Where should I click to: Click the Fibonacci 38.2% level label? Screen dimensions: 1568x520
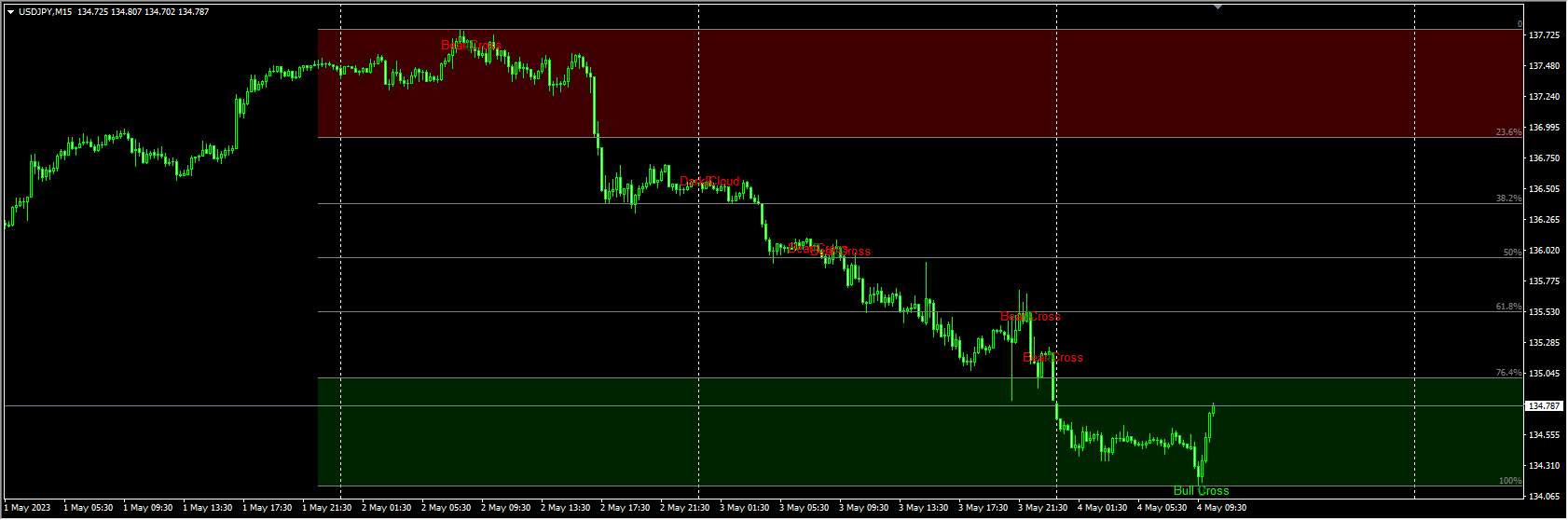tap(1508, 198)
